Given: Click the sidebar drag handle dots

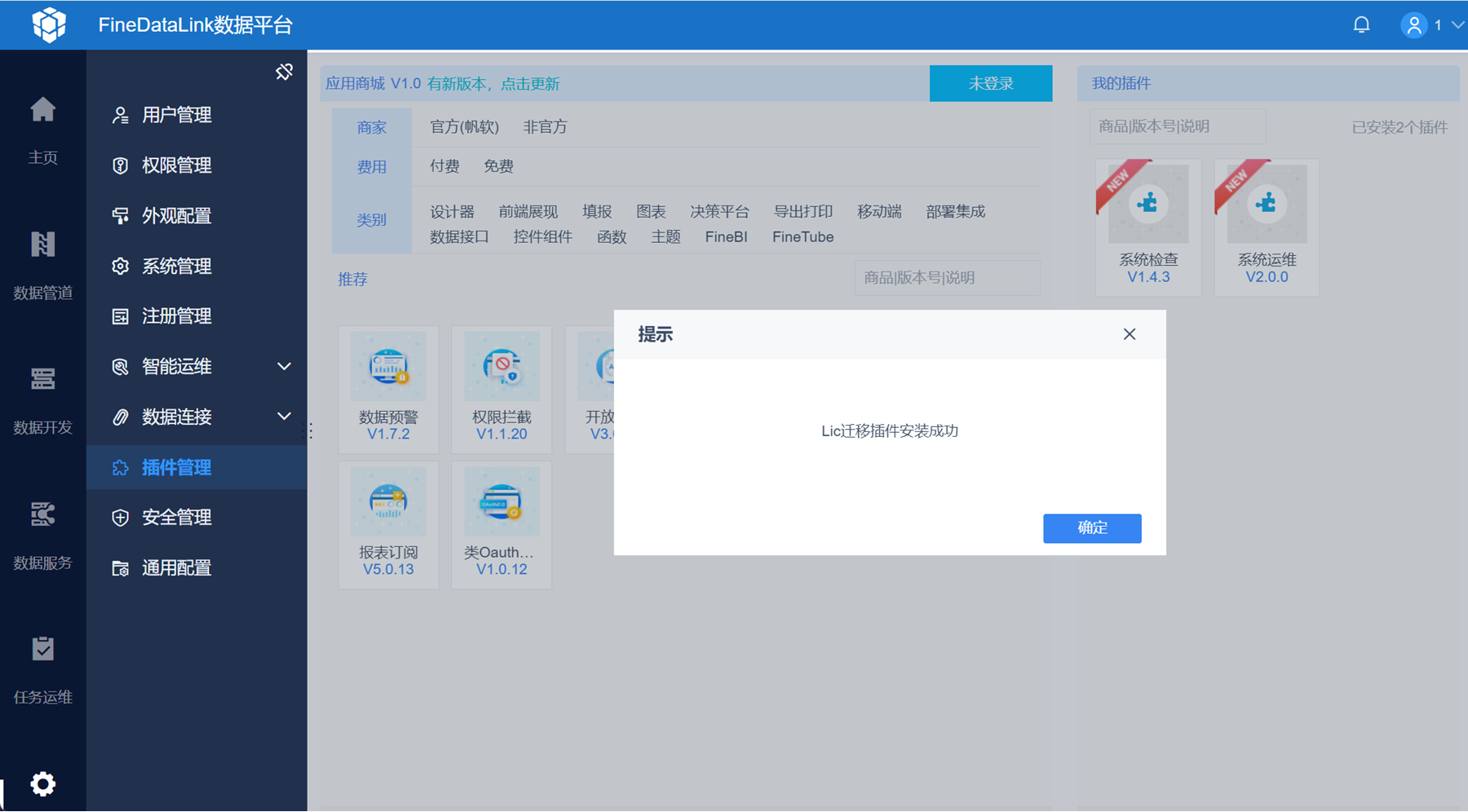Looking at the screenshot, I should (310, 431).
